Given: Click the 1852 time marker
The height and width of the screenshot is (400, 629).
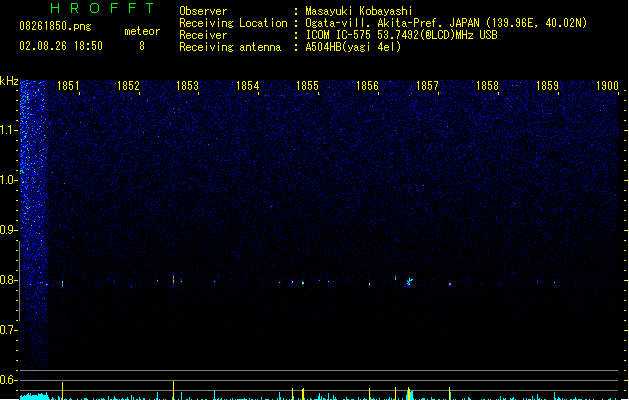Looking at the screenshot, I should 128,86.
